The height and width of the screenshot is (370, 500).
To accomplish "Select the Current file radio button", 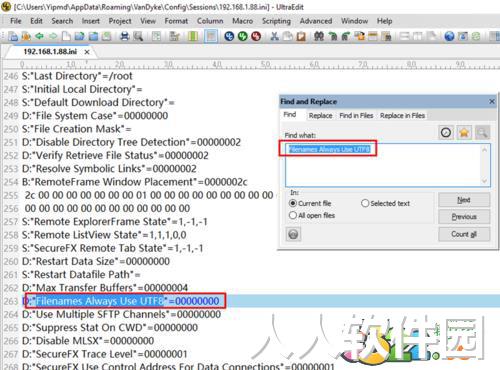I will click(x=293, y=203).
